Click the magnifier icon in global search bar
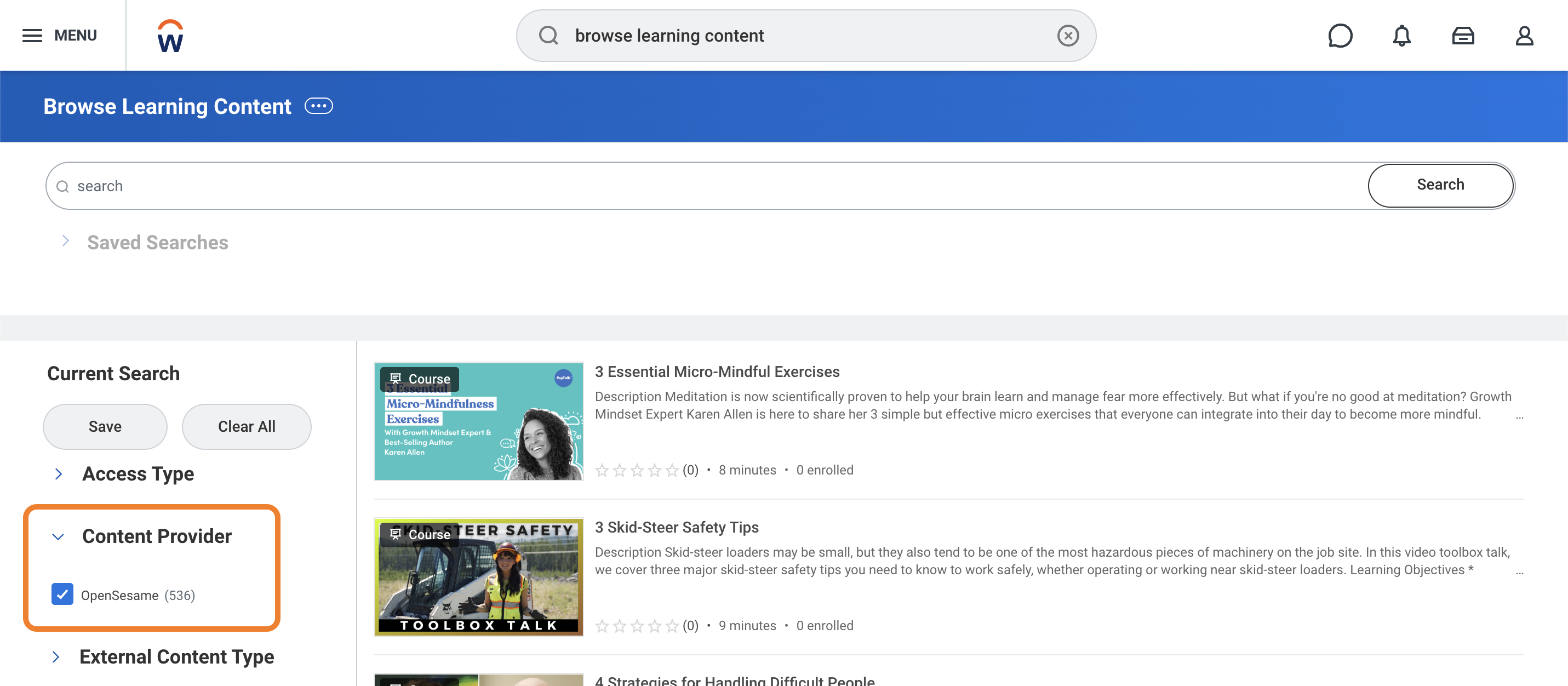This screenshot has height=686, width=1568. (x=548, y=35)
